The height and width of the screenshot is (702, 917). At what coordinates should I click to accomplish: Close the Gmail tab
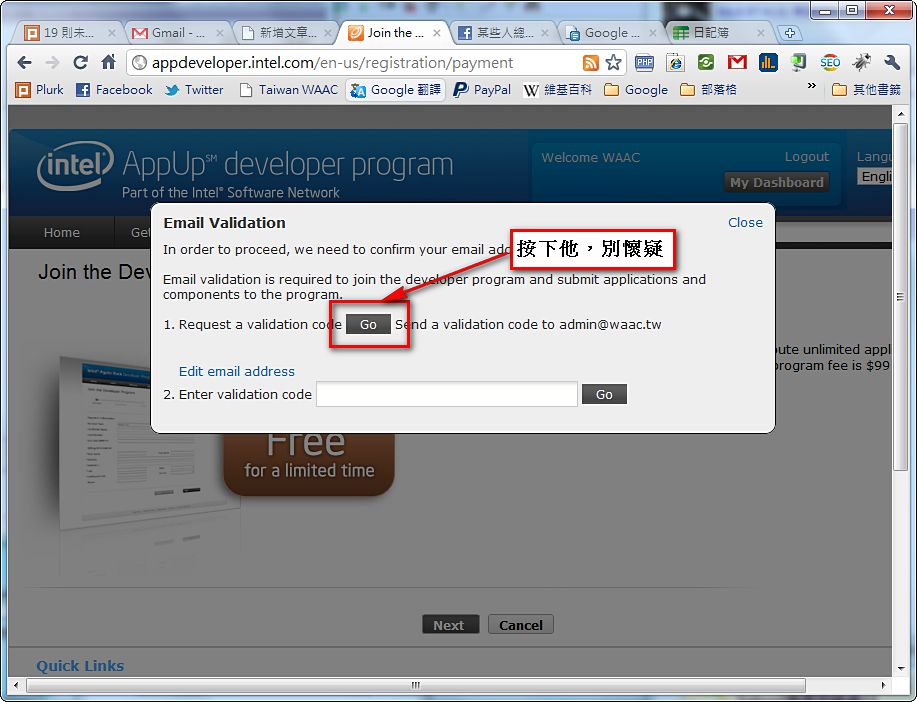coord(220,33)
